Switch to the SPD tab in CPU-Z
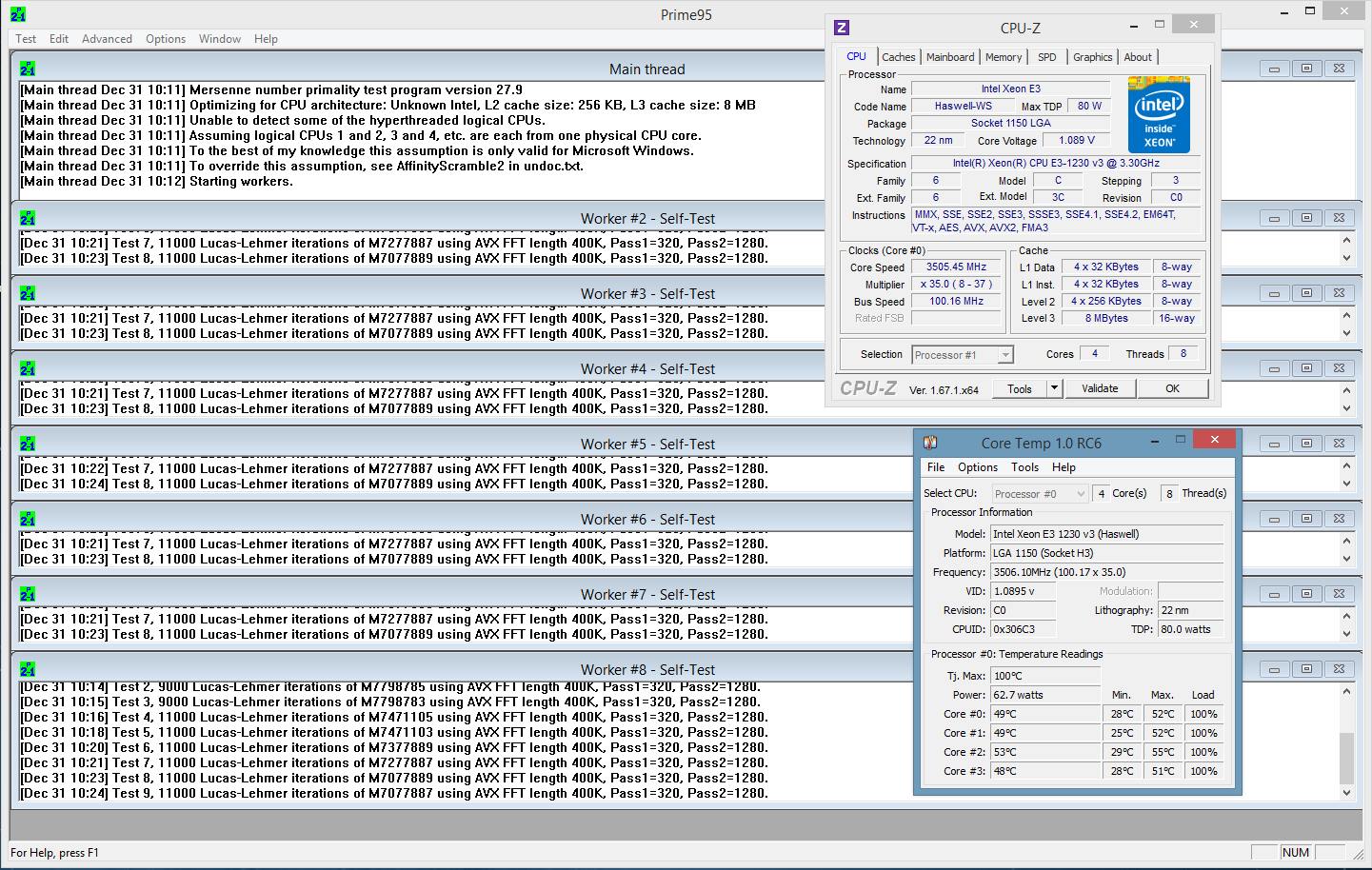This screenshot has height=870, width=1372. (1047, 57)
